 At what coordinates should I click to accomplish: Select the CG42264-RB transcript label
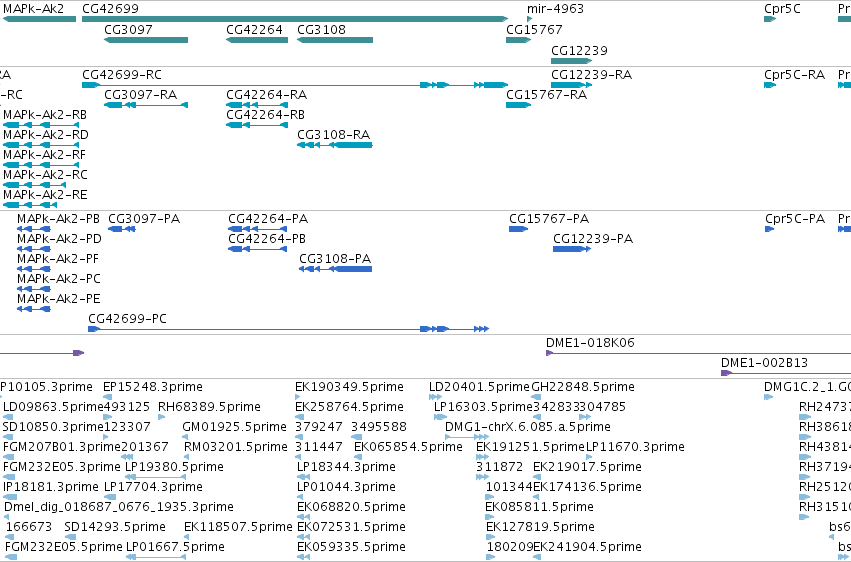pyautogui.click(x=265, y=115)
